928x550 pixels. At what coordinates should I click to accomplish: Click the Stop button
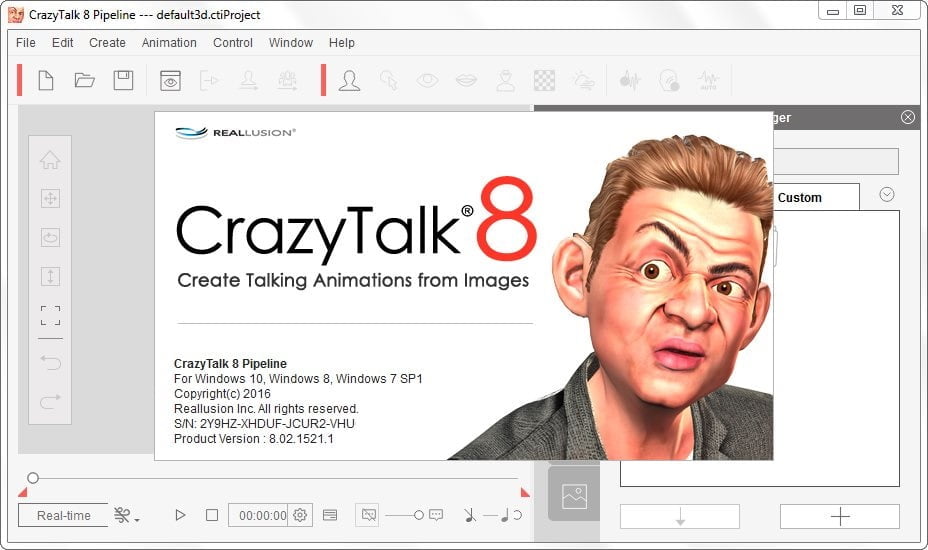coord(212,515)
